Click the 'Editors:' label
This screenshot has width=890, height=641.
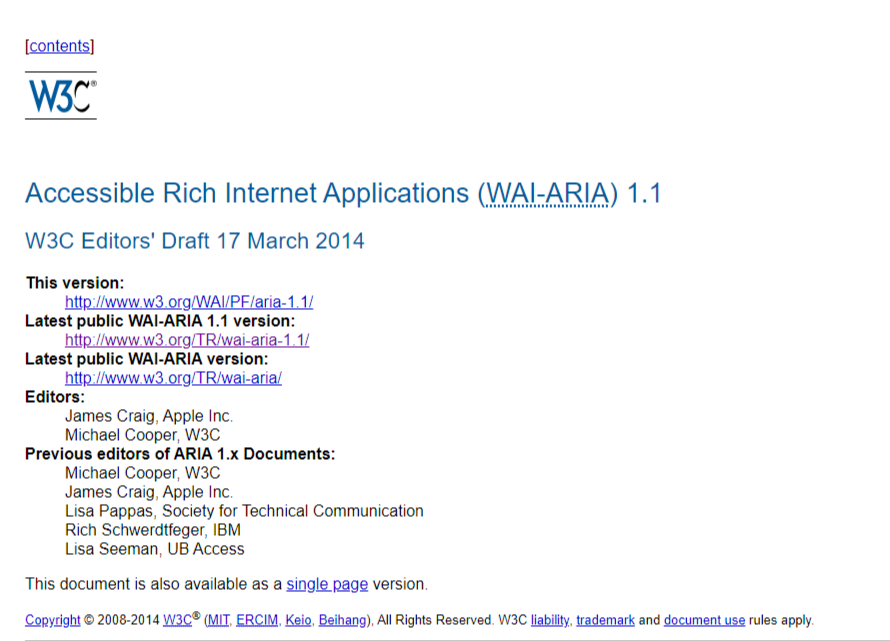click(x=54, y=397)
